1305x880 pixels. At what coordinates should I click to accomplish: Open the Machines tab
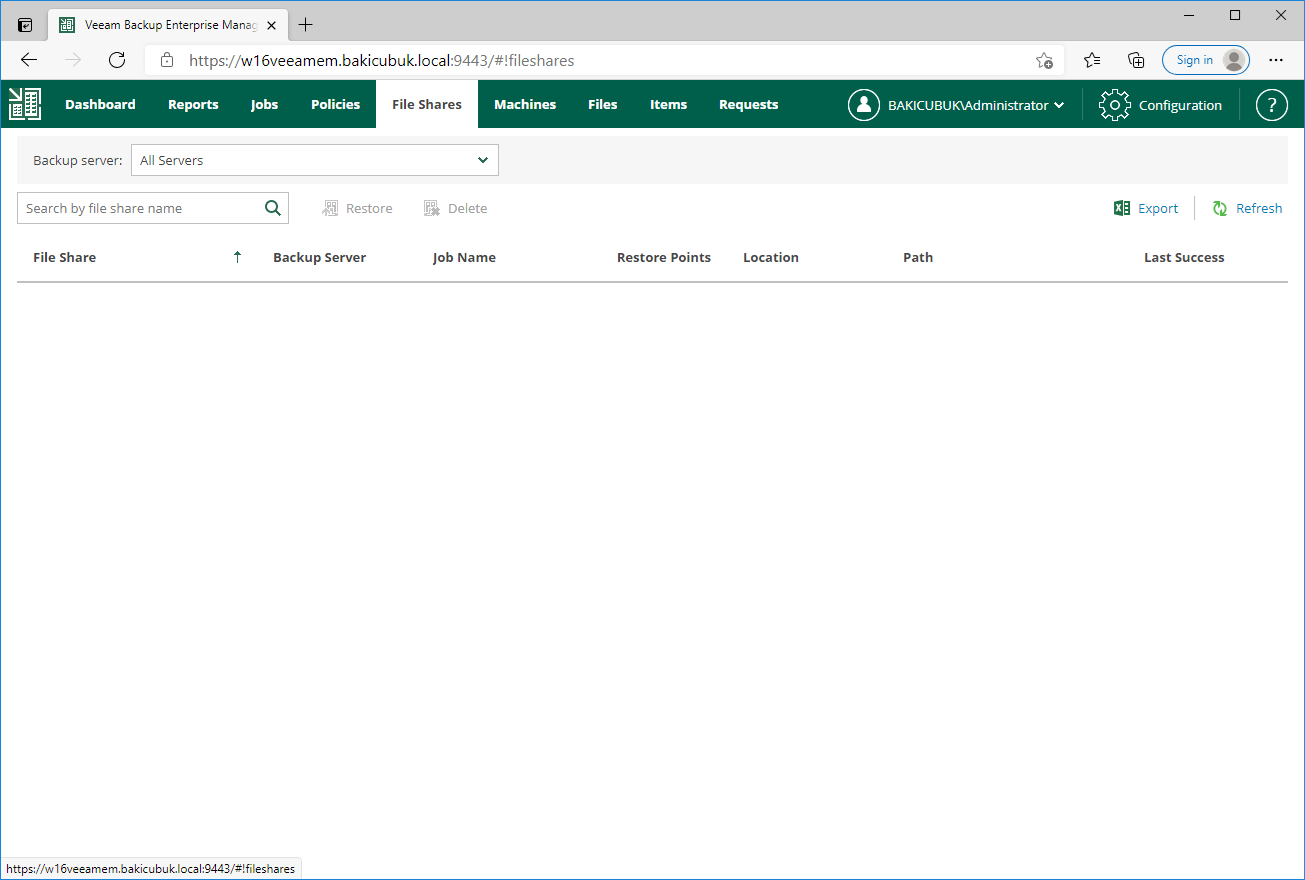click(525, 104)
